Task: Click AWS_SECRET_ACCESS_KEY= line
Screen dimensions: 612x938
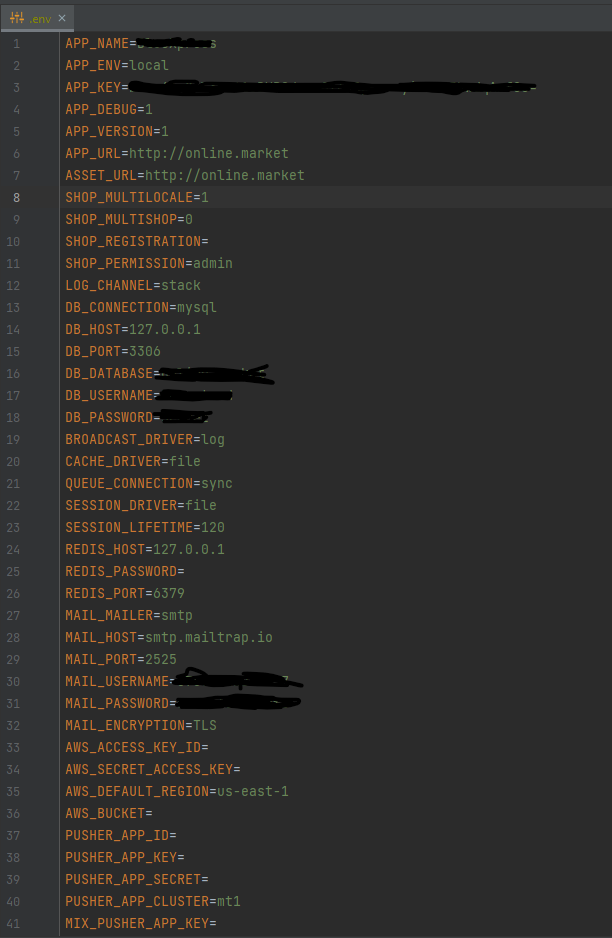Action: [x=153, y=769]
